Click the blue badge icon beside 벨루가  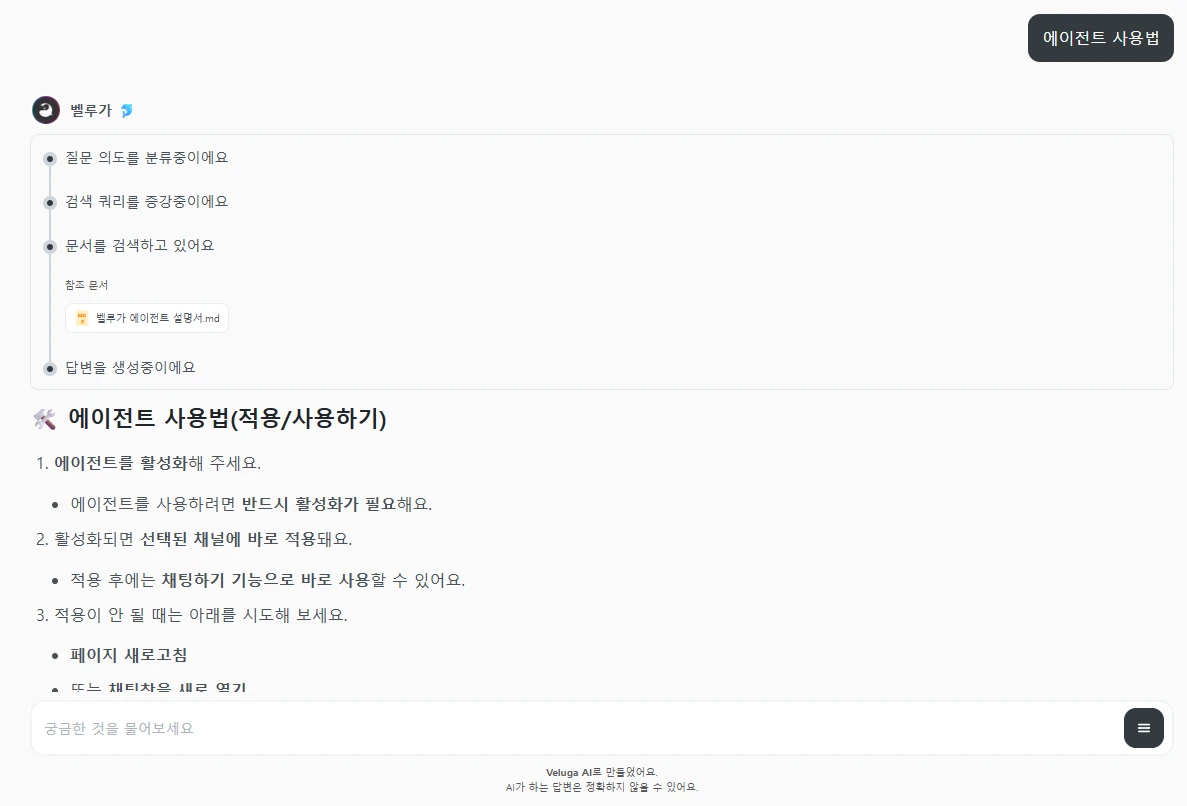coord(126,111)
